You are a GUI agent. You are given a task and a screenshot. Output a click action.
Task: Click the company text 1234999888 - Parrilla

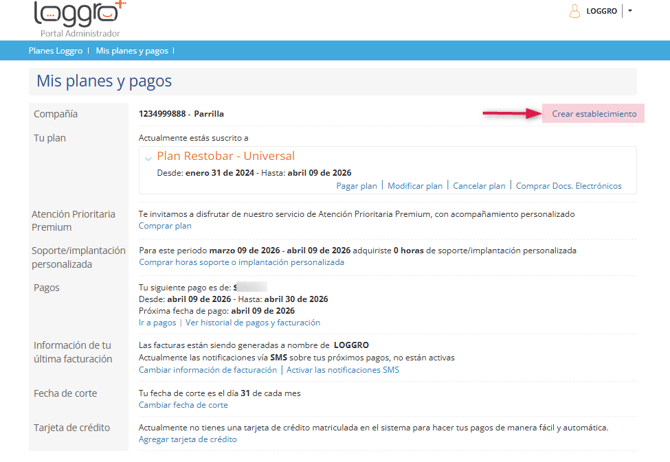[181, 114]
